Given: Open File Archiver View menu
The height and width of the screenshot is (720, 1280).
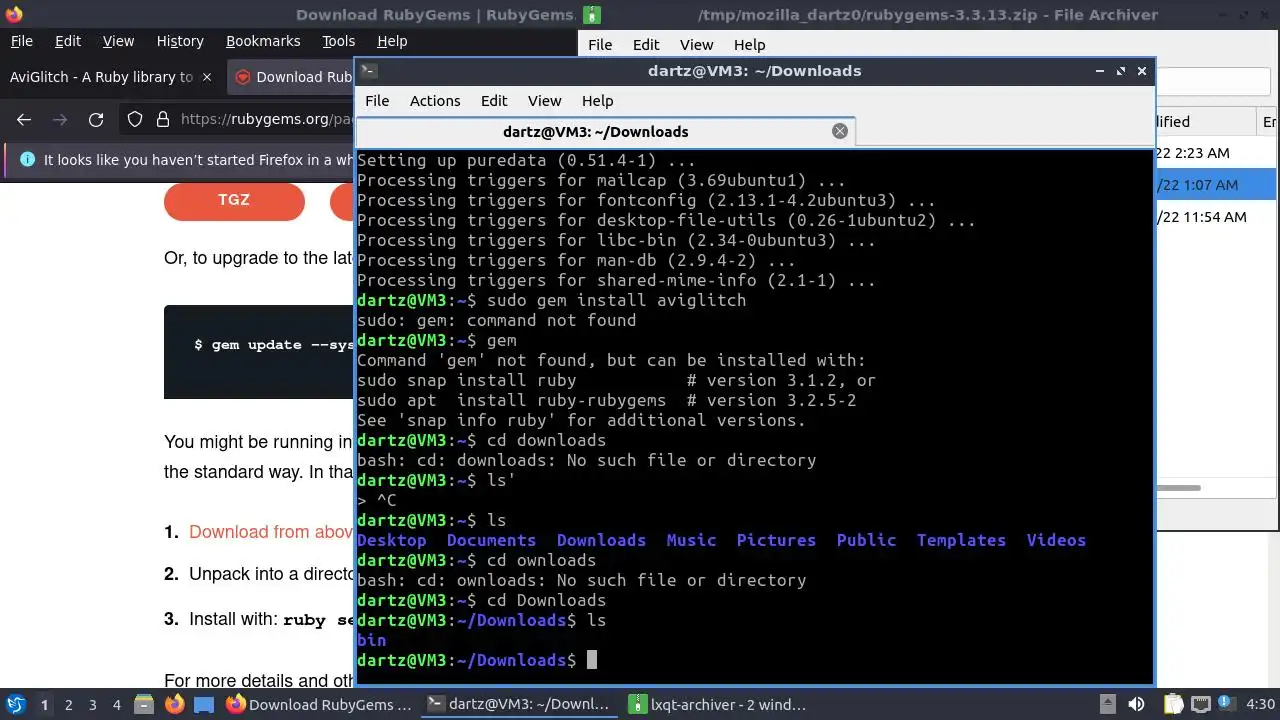Looking at the screenshot, I should tap(696, 45).
